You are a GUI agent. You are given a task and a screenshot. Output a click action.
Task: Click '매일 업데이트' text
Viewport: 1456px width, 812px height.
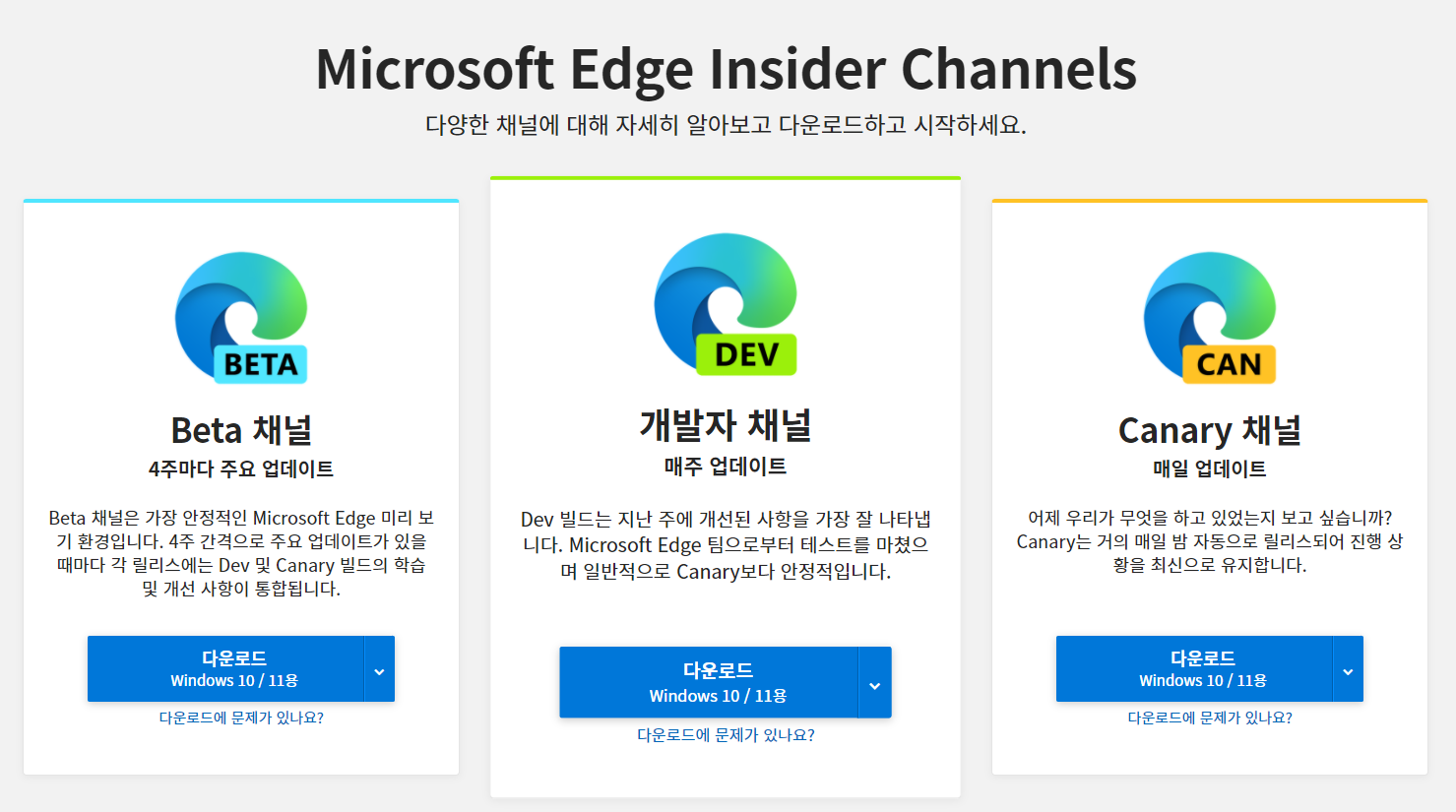tap(1210, 468)
